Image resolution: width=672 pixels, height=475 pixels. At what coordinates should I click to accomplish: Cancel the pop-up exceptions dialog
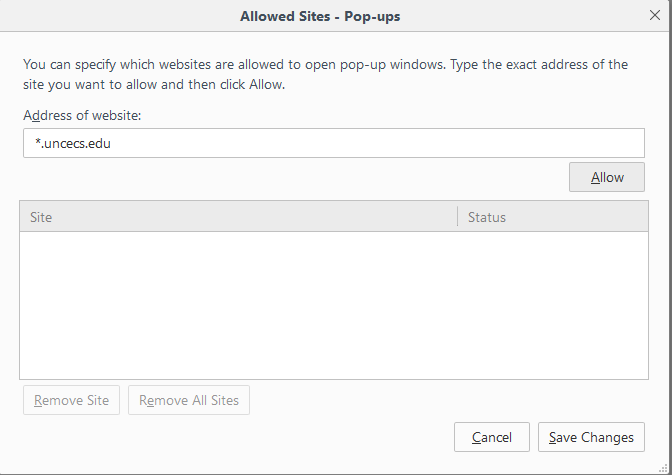491,437
